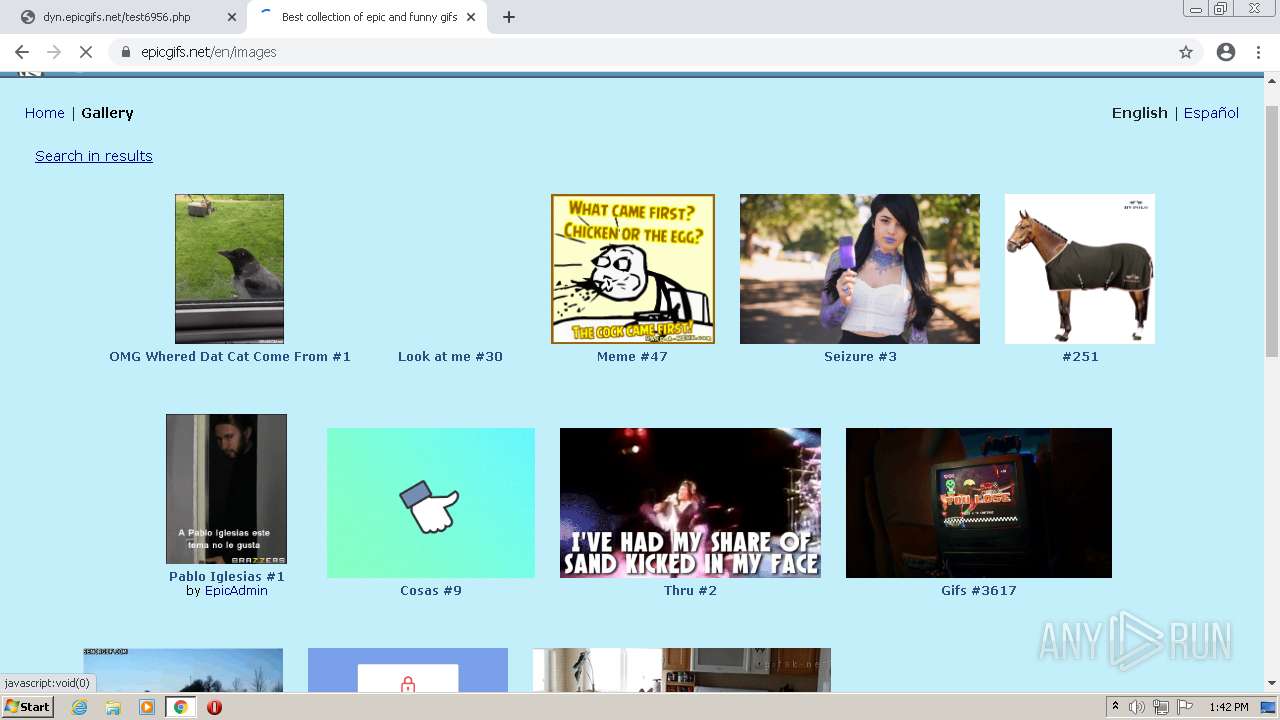Click the Thru #2 caption
The image size is (1280, 720).
(x=690, y=591)
